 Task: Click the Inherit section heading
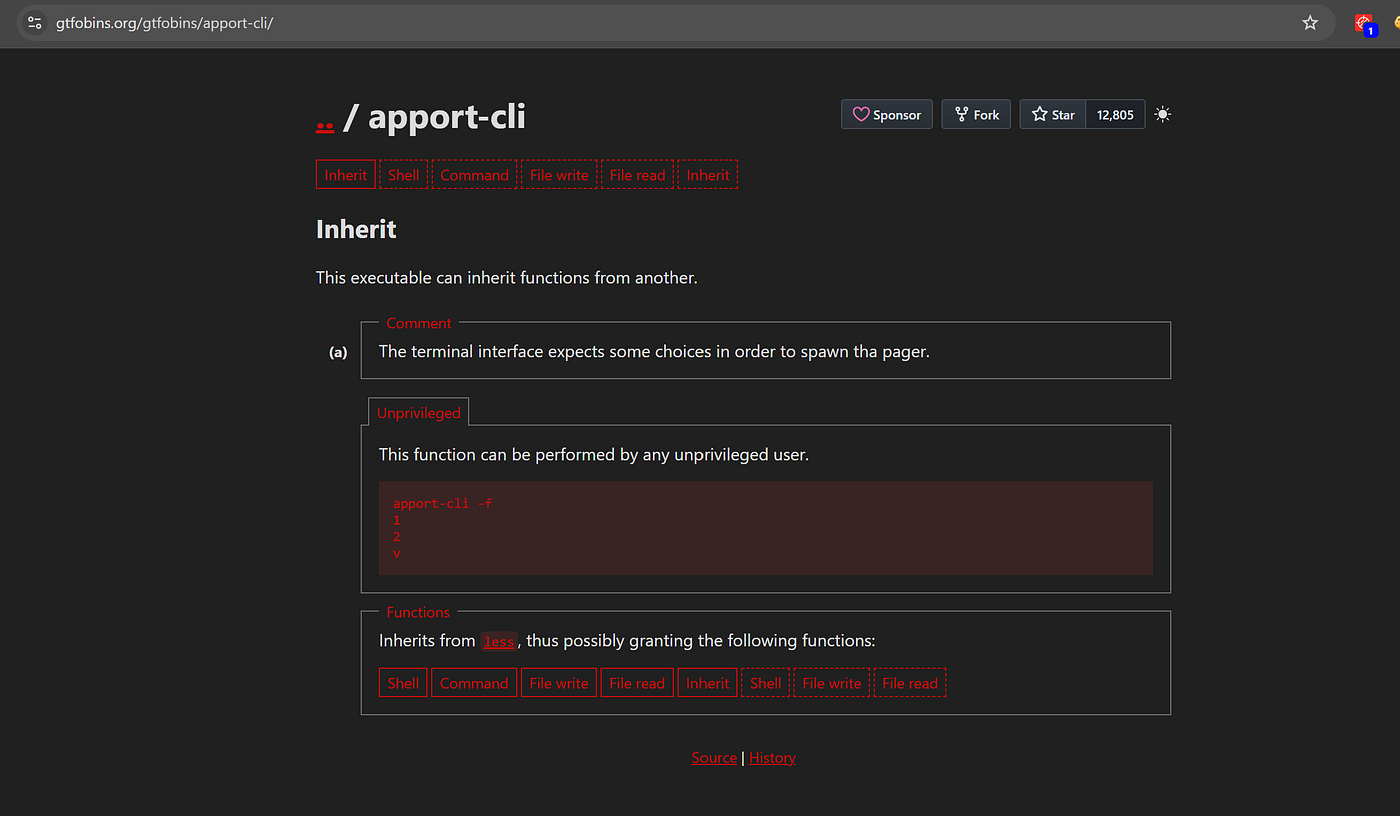click(x=356, y=229)
